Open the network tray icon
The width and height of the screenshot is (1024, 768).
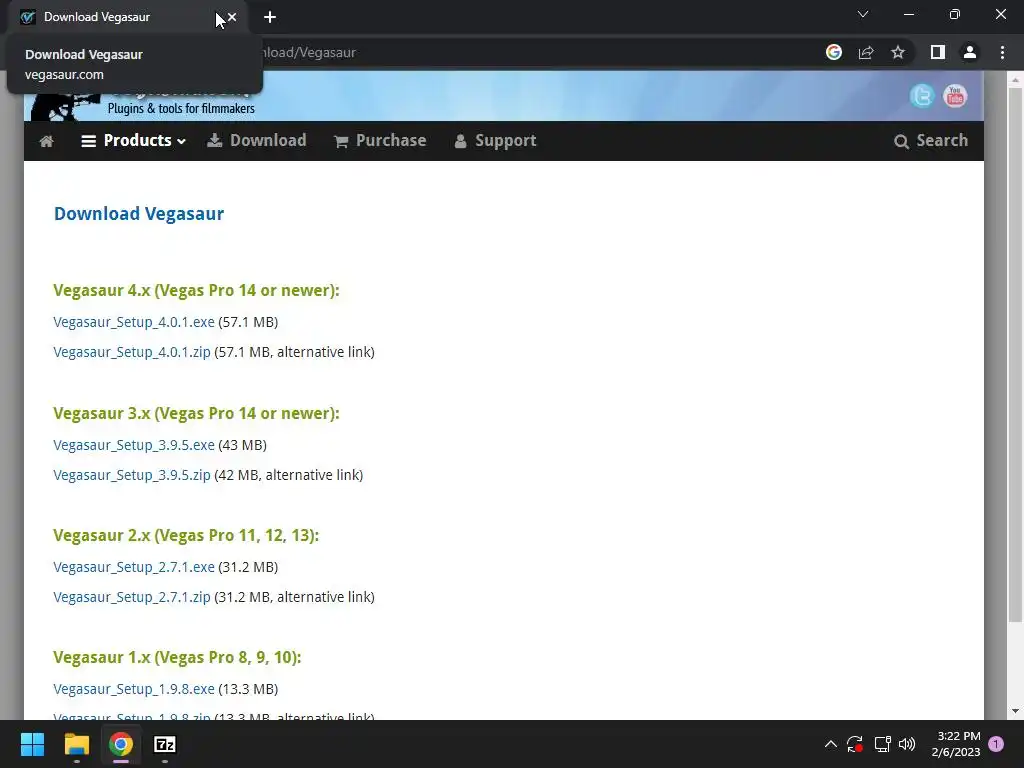tap(882, 744)
